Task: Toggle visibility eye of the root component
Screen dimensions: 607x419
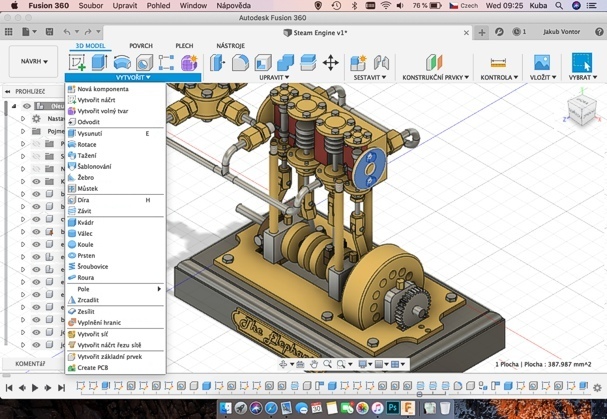Action: click(x=27, y=106)
